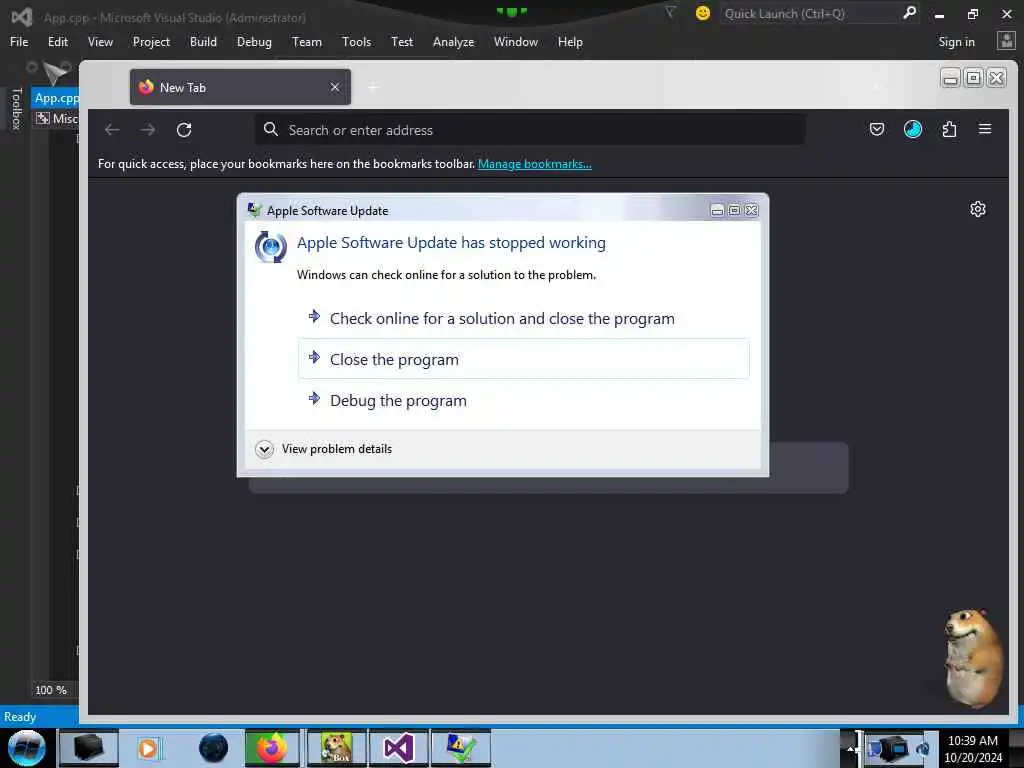The width and height of the screenshot is (1024, 768).
Task: Open the Window menu
Action: pyautogui.click(x=515, y=42)
